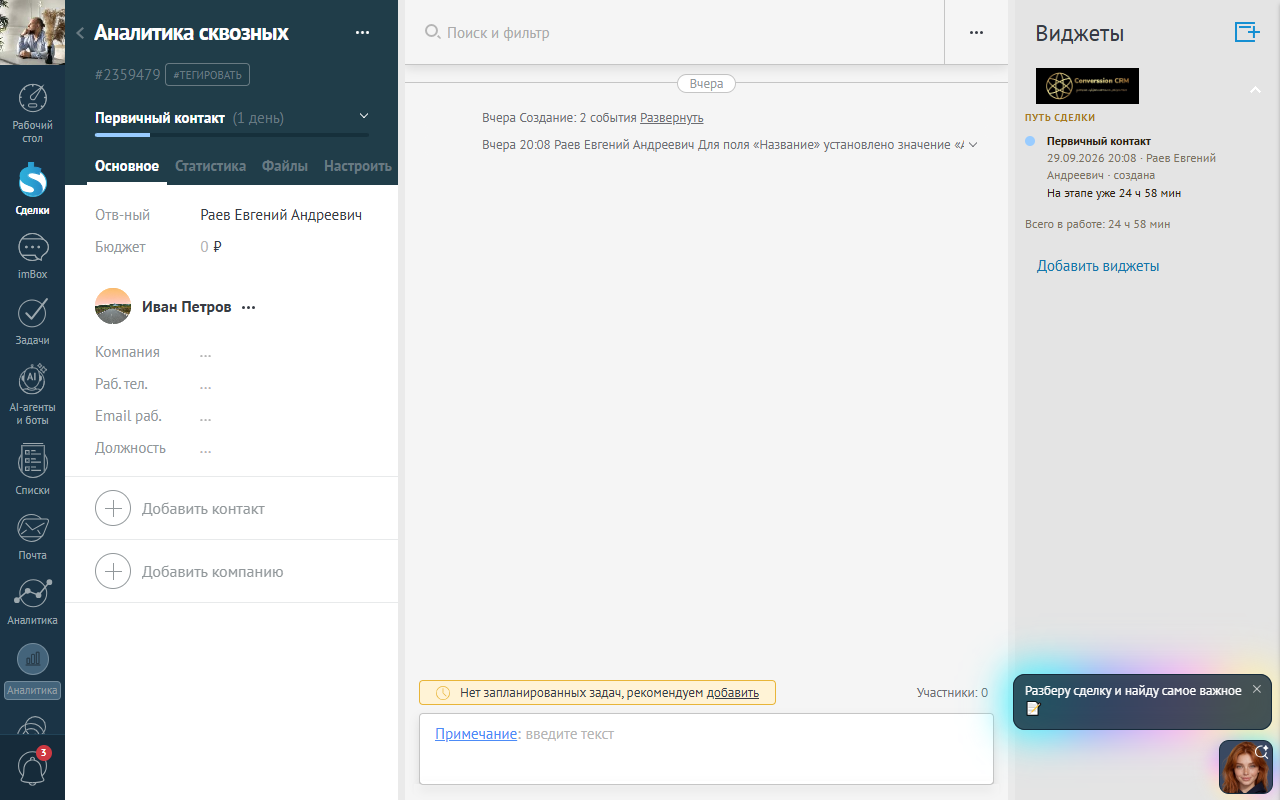
Task: Open feed options three-dots near search
Action: point(976,32)
